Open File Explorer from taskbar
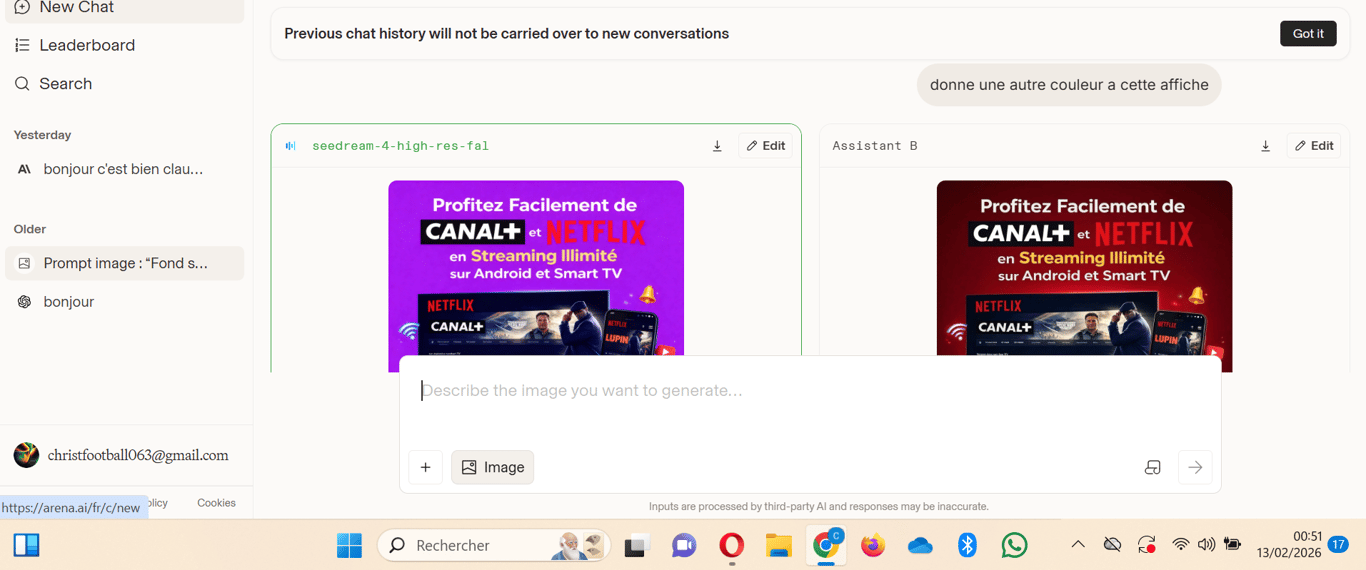1366x570 pixels. 778,545
